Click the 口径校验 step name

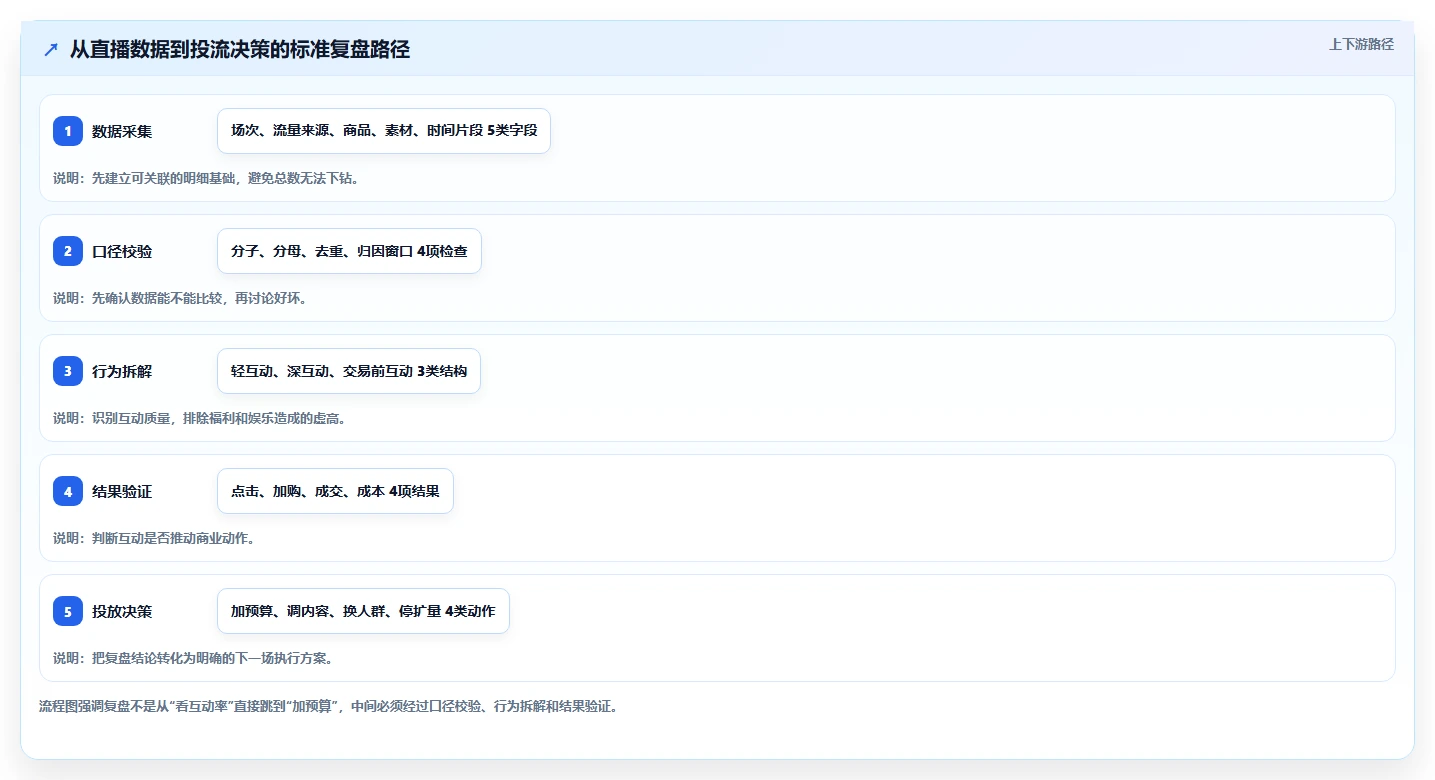pos(122,251)
